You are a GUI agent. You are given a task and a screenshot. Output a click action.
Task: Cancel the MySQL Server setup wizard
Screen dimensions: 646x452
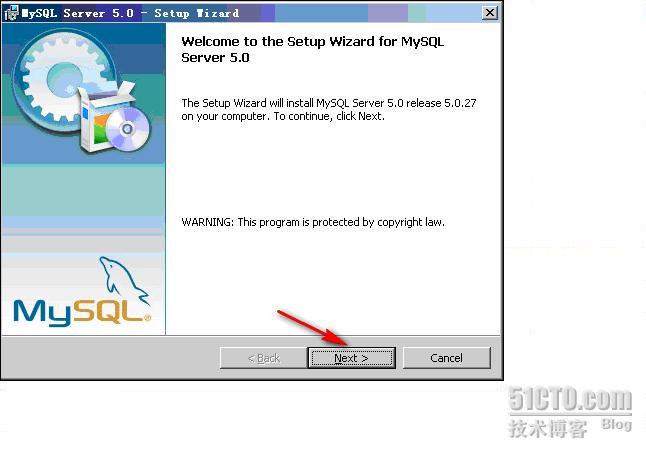coord(446,358)
